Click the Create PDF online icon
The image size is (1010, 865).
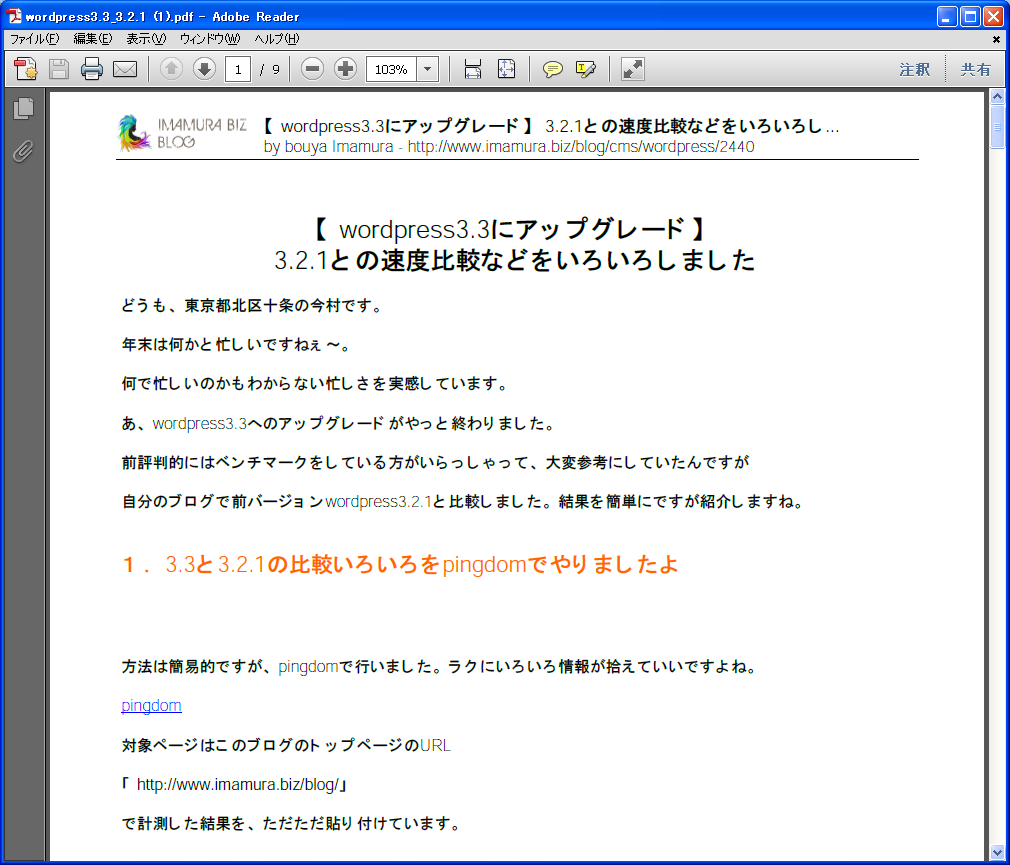26,69
